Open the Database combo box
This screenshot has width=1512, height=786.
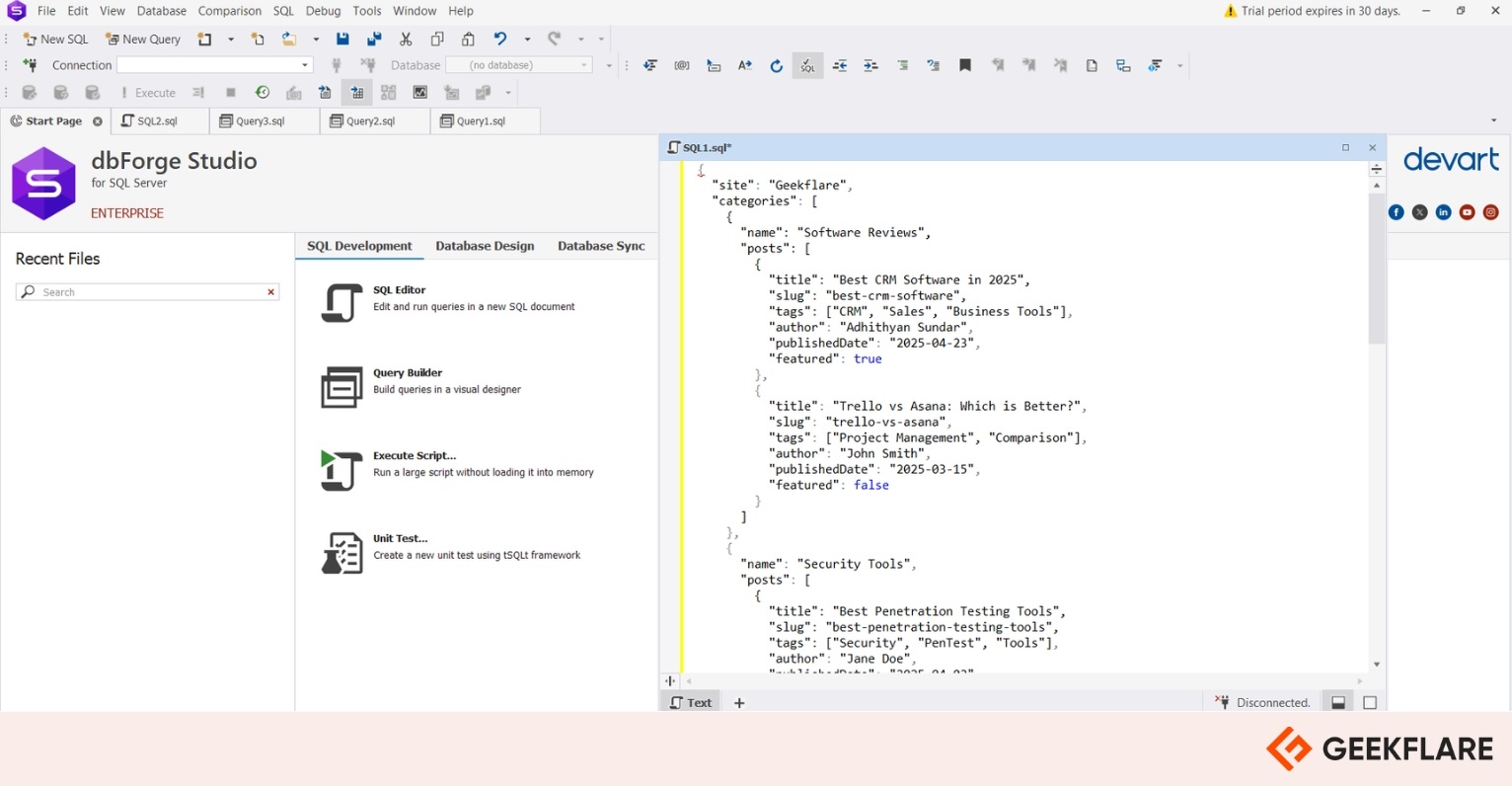pos(519,65)
